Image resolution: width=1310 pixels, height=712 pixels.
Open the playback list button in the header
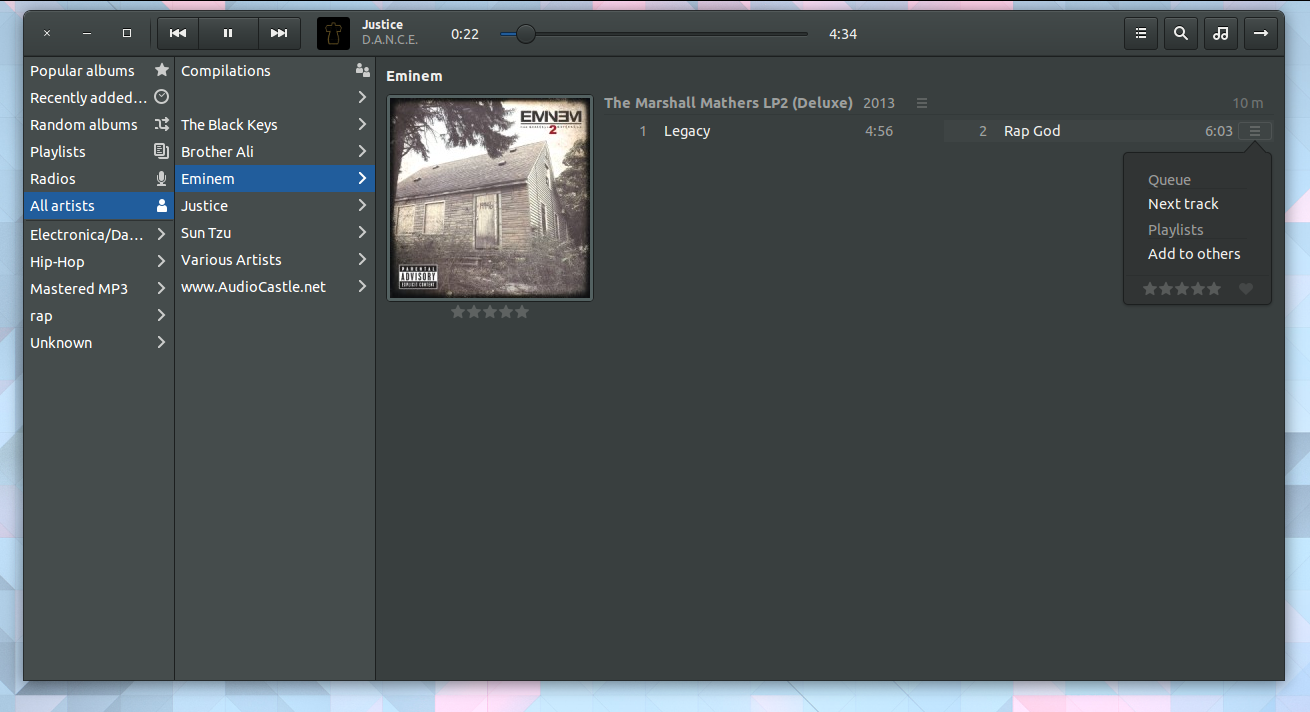point(1141,33)
